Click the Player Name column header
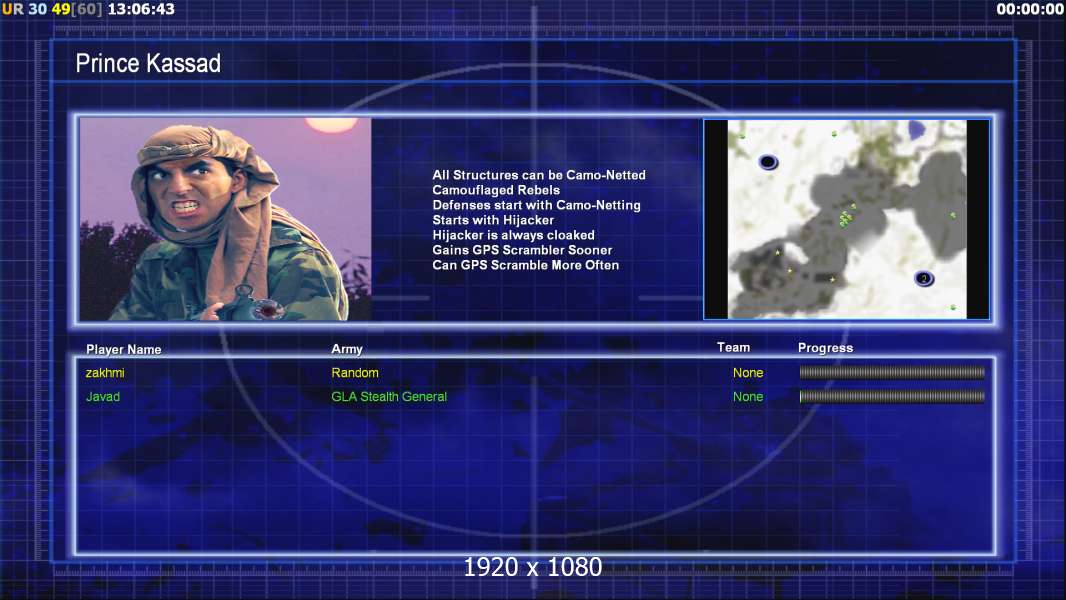The height and width of the screenshot is (600, 1066). coord(124,349)
